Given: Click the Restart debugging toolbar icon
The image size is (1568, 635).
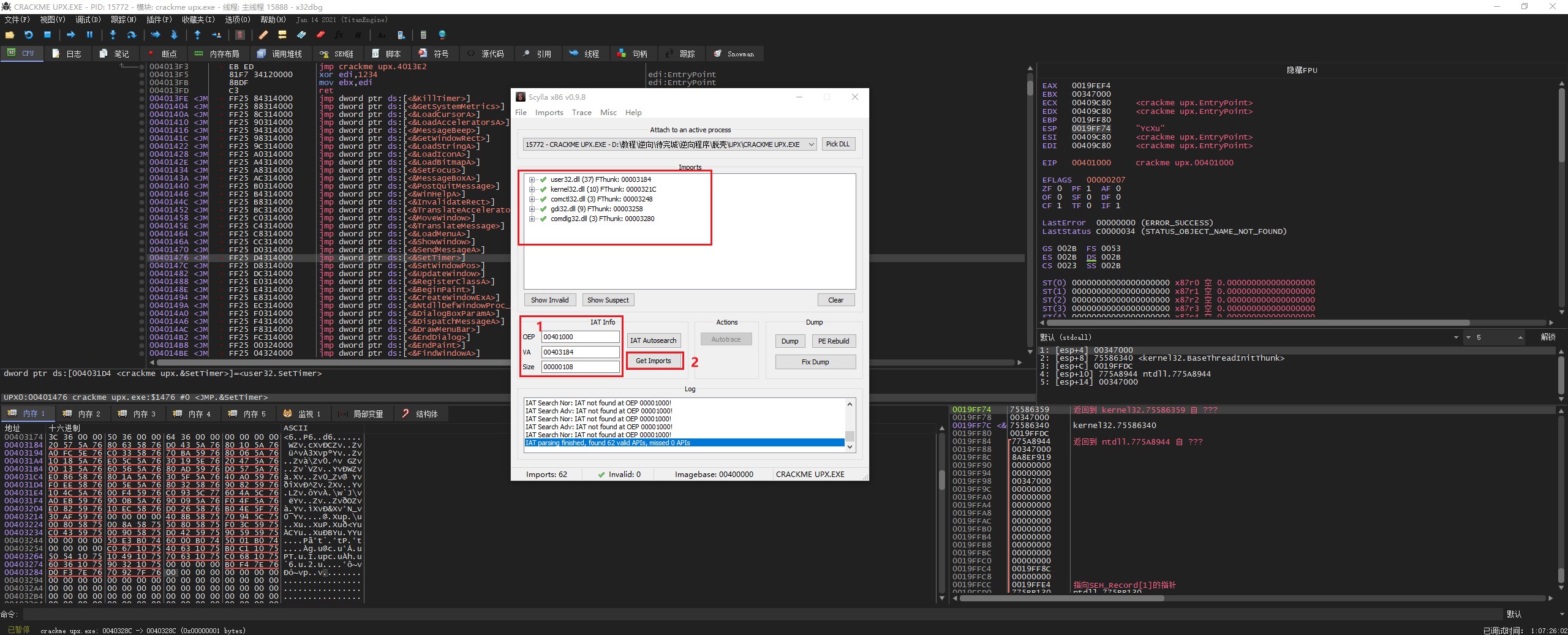Looking at the screenshot, I should 28,35.
